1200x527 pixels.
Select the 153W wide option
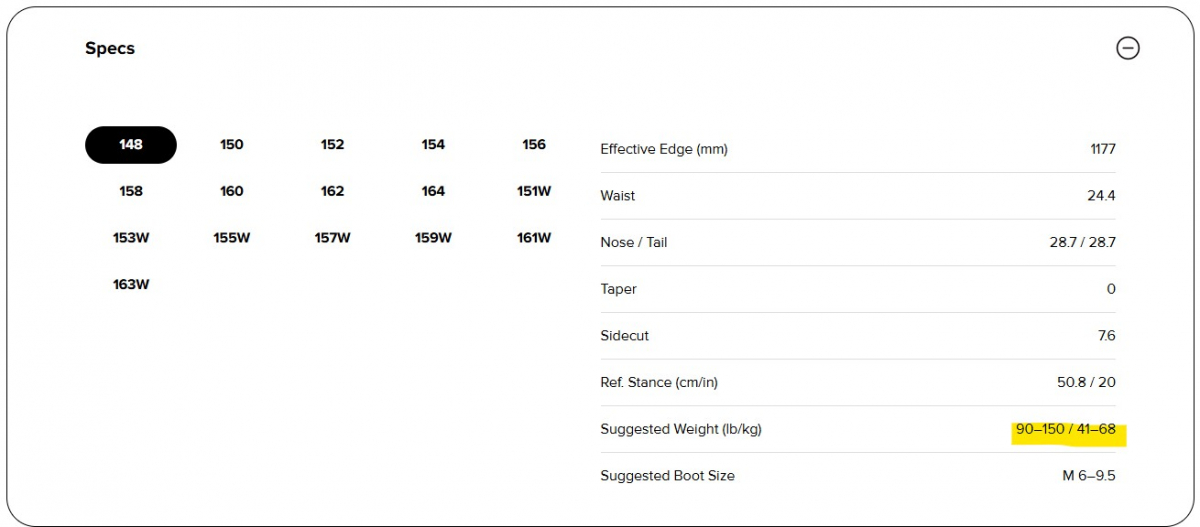point(131,238)
